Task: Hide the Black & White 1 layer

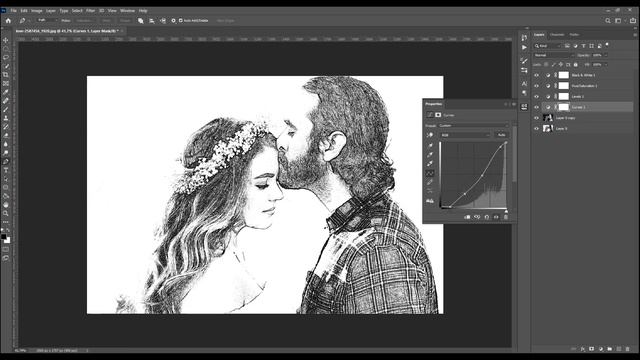Action: 536,75
